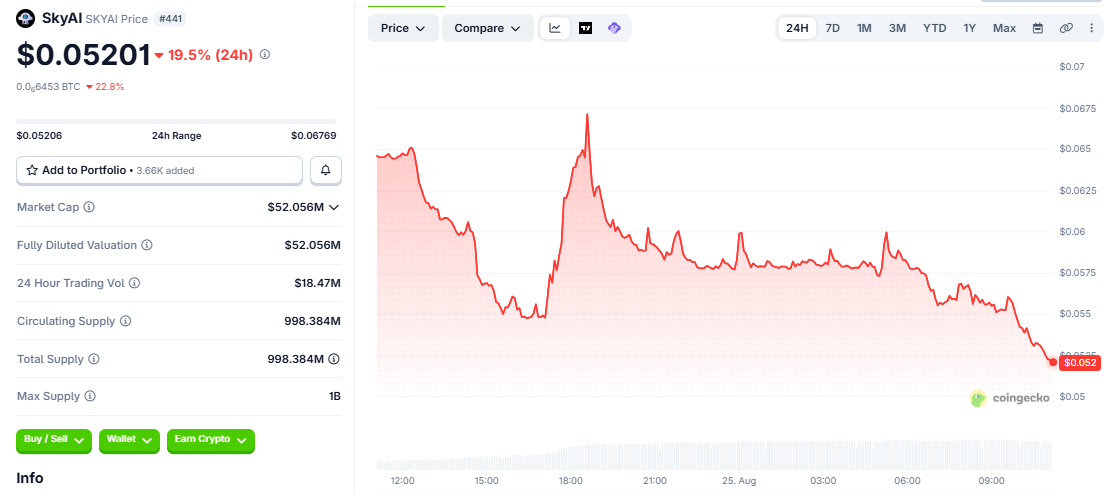Click the 1B Max Supply value
The image size is (1112, 493).
click(x=335, y=397)
